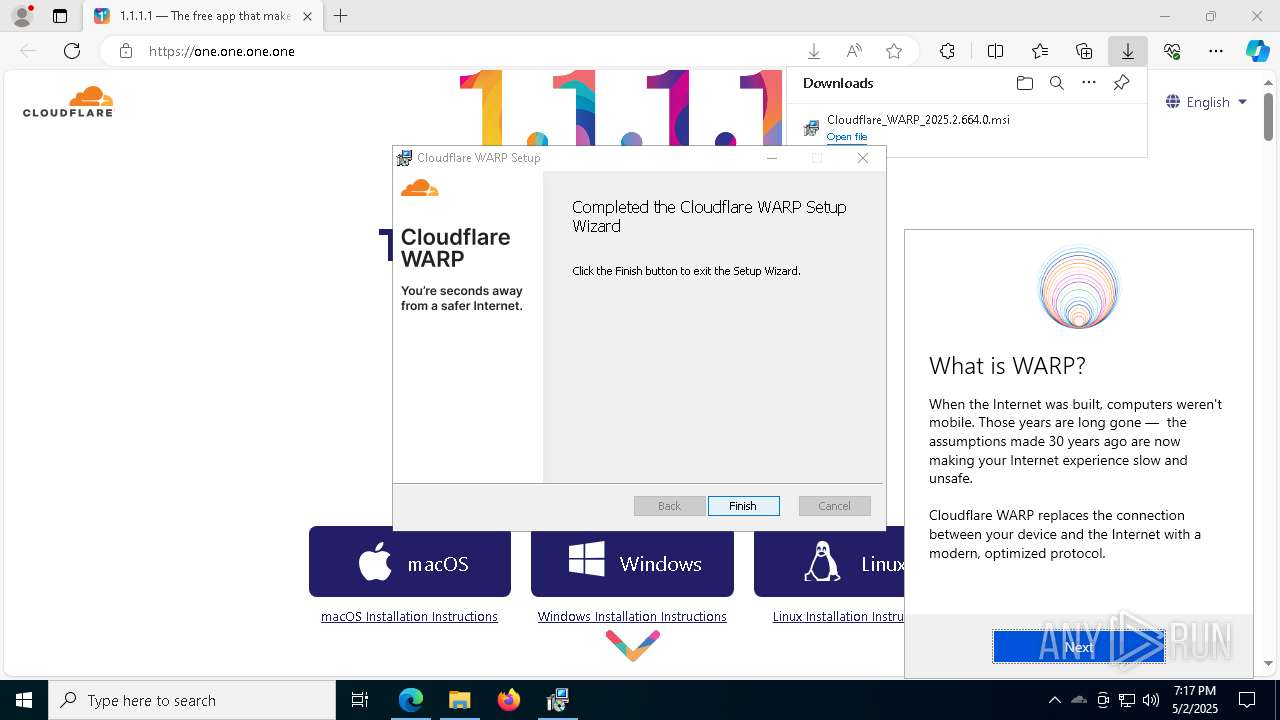Click the address bar download app icon

point(814,51)
